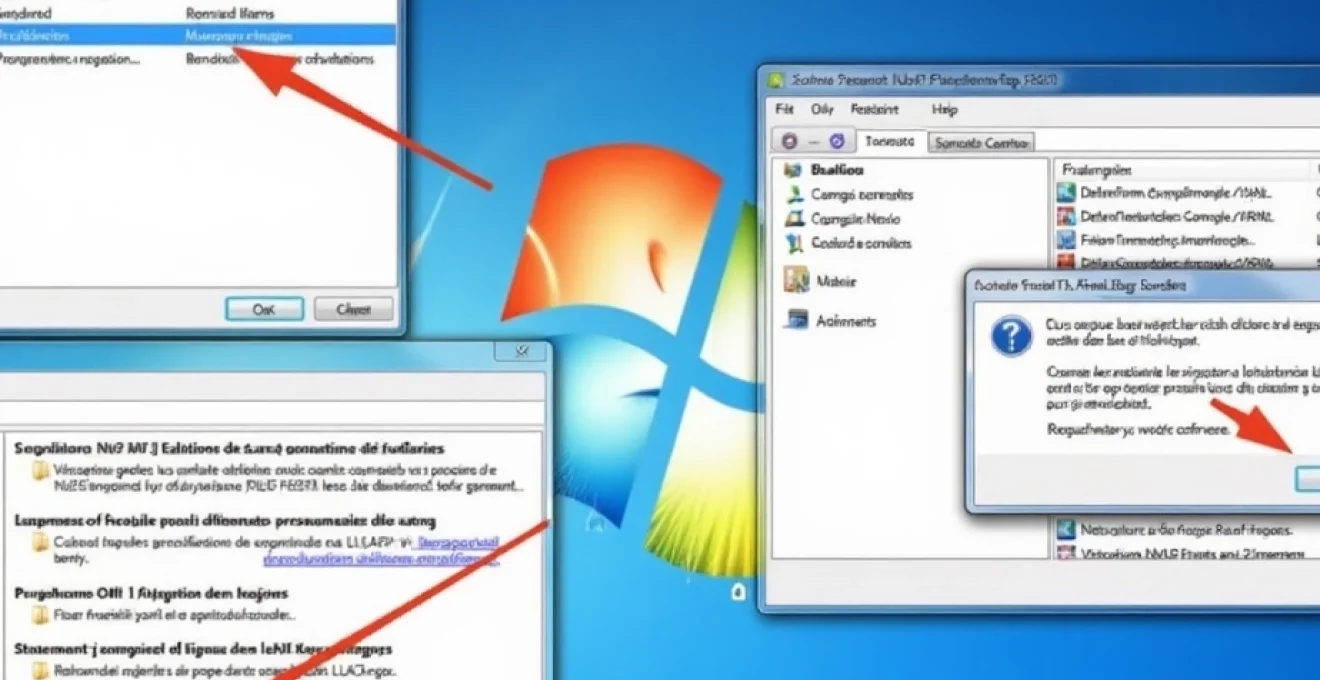
Task: Click the wrench-and-person sidebar icon
Action: click(x=794, y=195)
